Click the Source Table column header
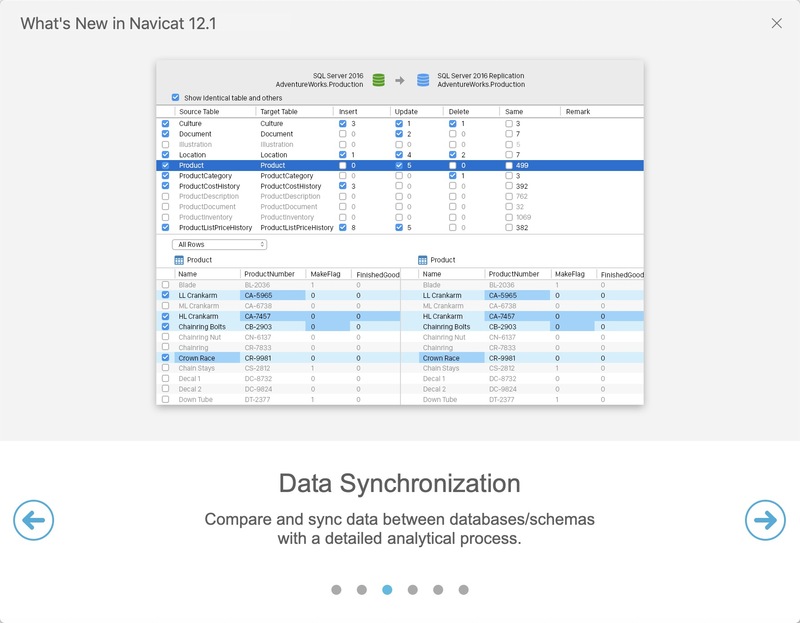 pos(199,112)
